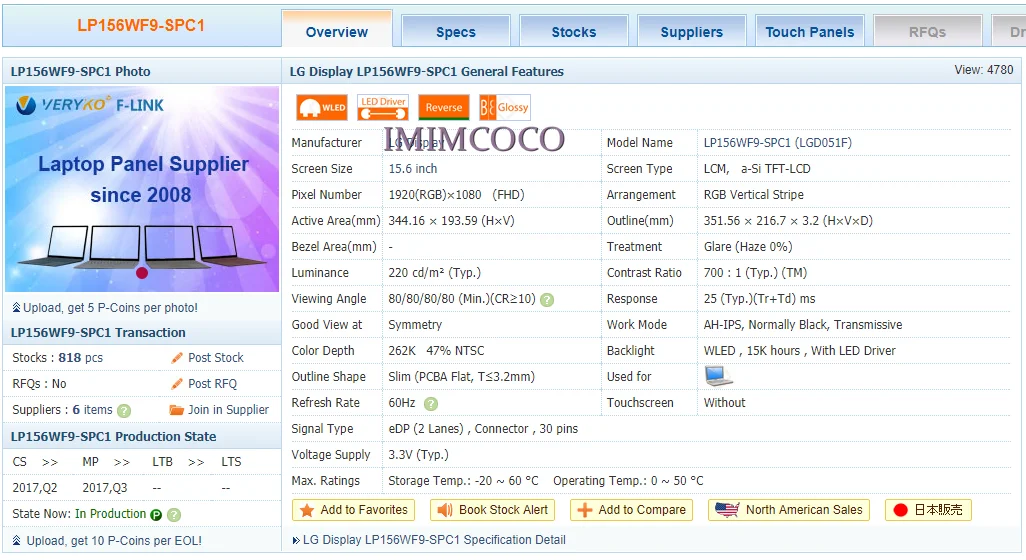Click pixel number 1920(RGB)×1080 (FHD)

point(457,195)
